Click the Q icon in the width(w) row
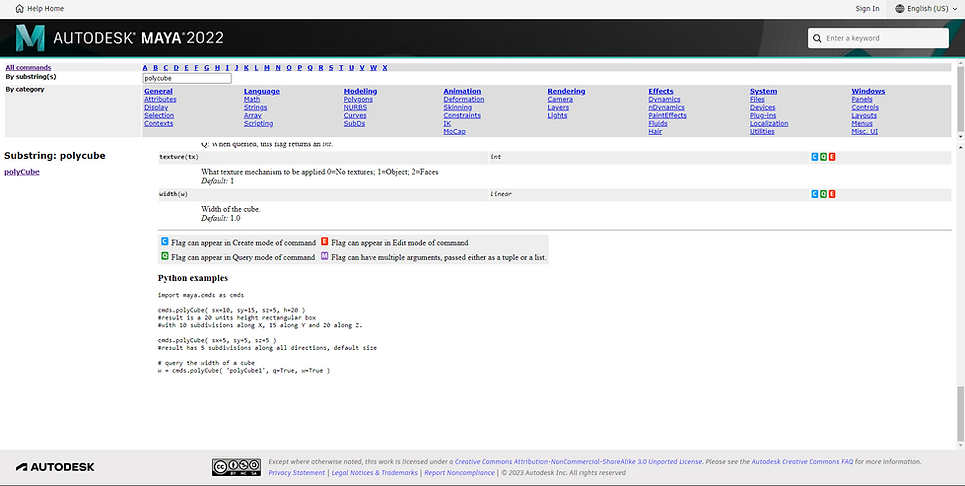Viewport: 965px width, 486px height. [823, 194]
